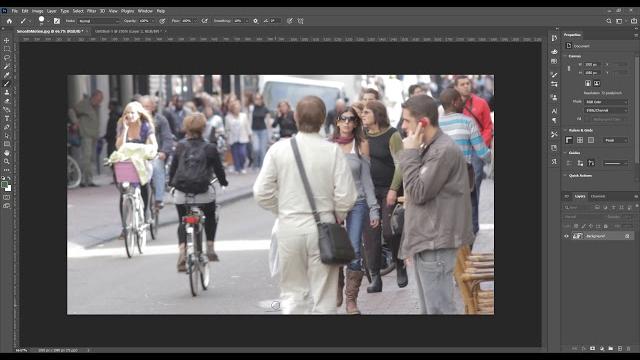The width and height of the screenshot is (640, 360).
Task: Collapse the Quick Actions section
Action: 565,176
